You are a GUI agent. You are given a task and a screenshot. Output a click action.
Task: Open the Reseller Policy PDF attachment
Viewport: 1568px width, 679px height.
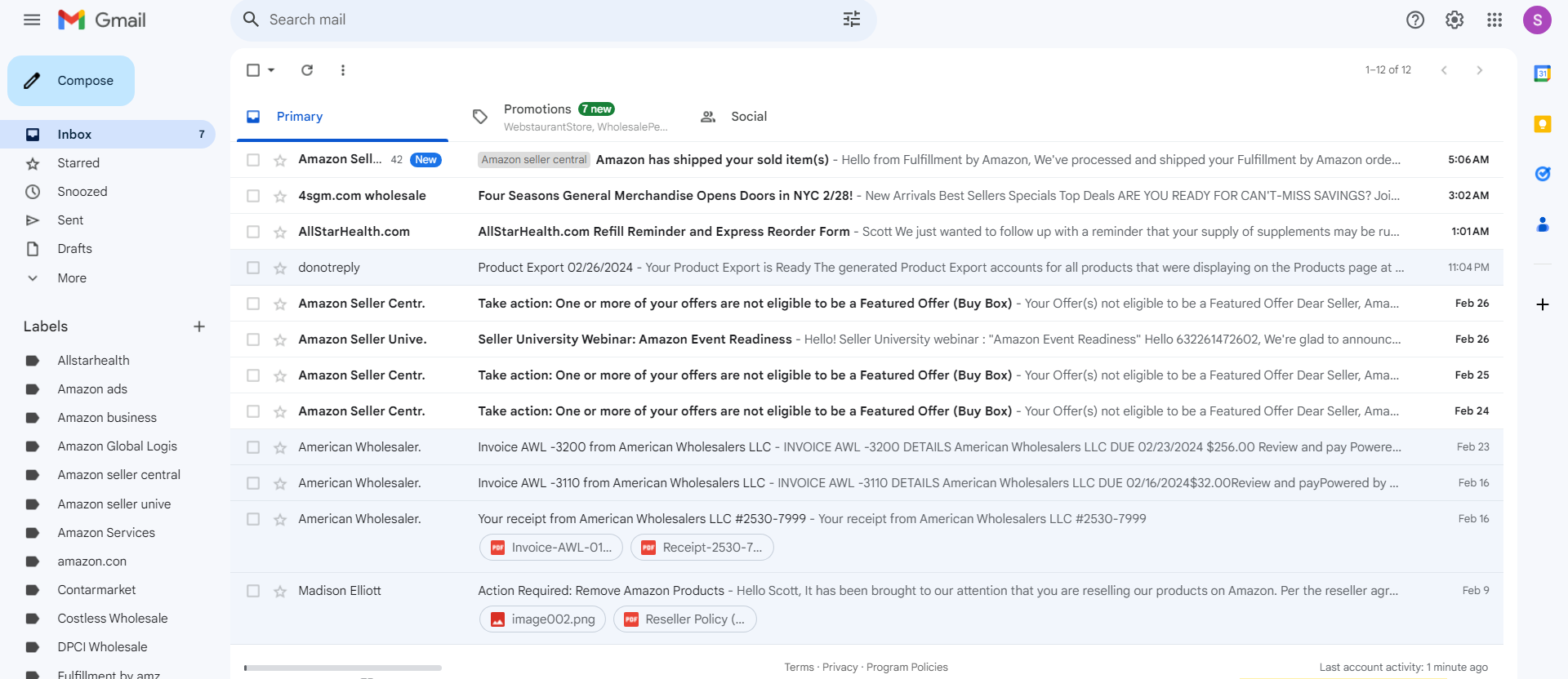(684, 619)
